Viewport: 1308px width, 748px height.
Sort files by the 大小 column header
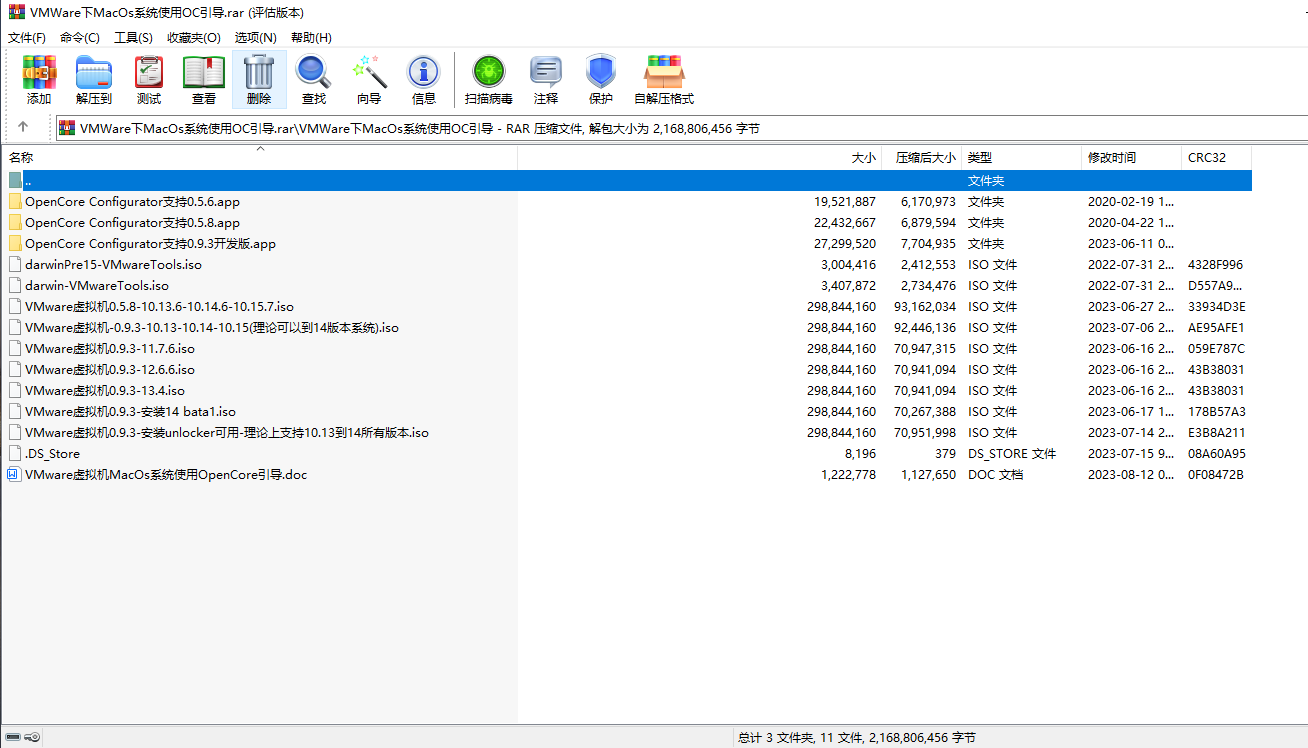[863, 157]
